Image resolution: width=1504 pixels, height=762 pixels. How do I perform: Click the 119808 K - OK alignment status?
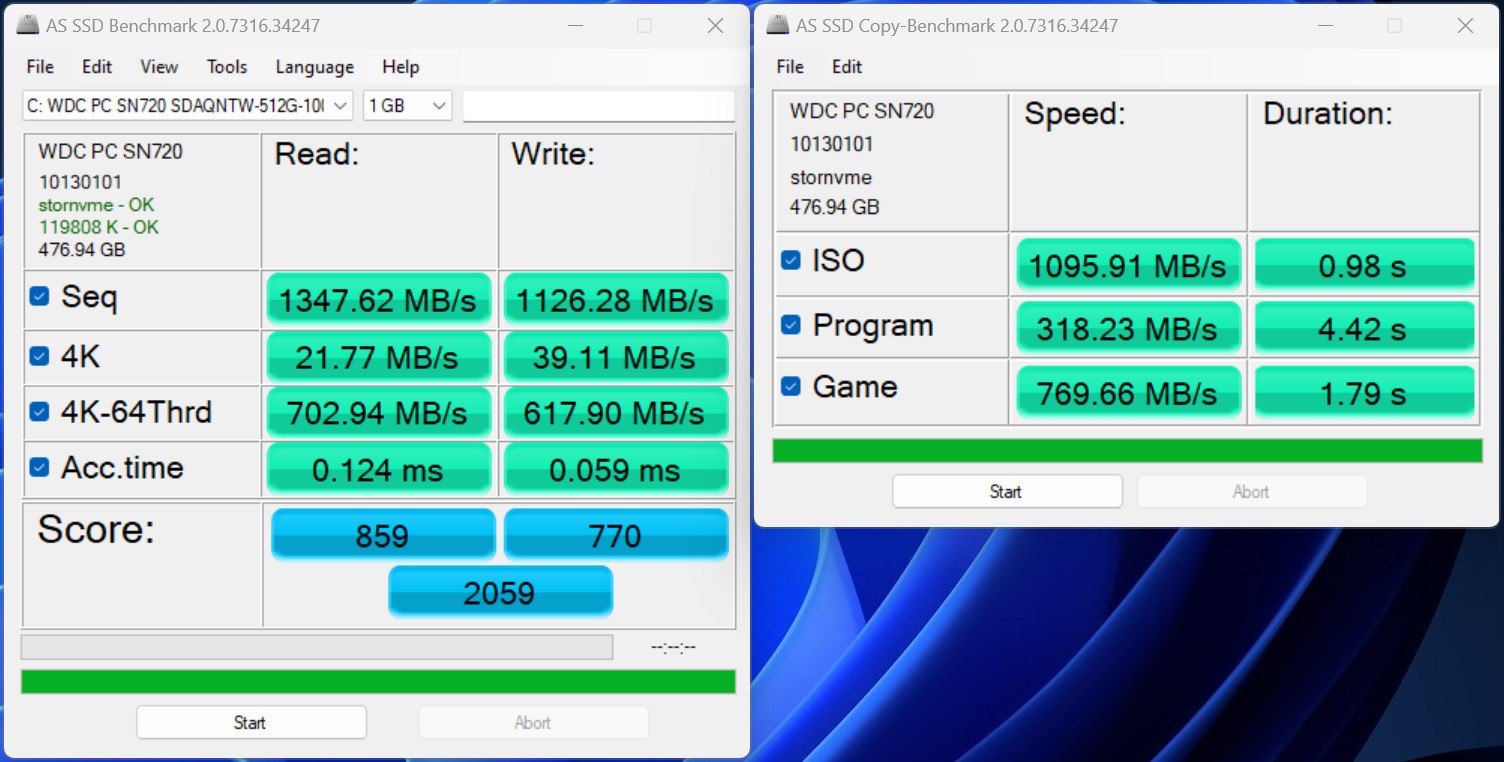point(99,227)
